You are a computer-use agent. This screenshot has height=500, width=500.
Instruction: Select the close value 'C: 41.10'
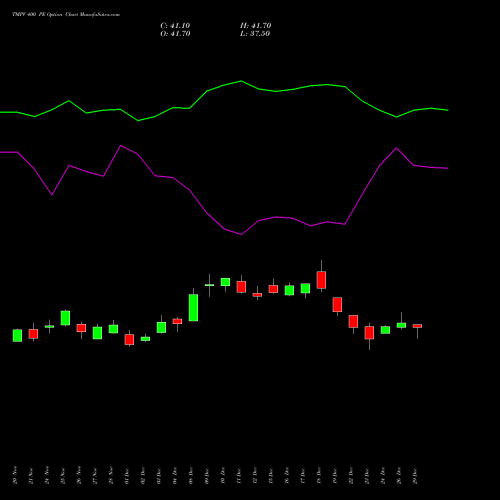coord(175,26)
